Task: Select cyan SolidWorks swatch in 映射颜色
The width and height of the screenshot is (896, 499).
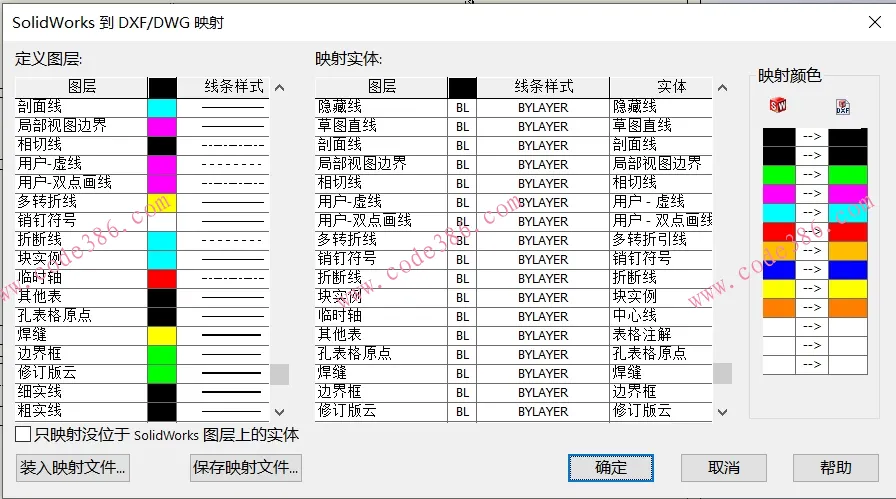Action: [779, 213]
